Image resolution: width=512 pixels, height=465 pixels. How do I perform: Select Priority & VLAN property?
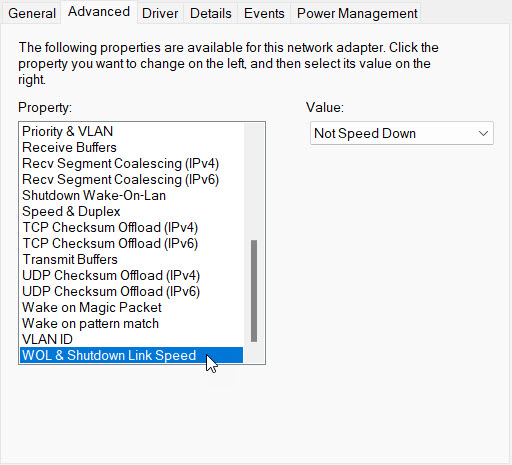132,131
